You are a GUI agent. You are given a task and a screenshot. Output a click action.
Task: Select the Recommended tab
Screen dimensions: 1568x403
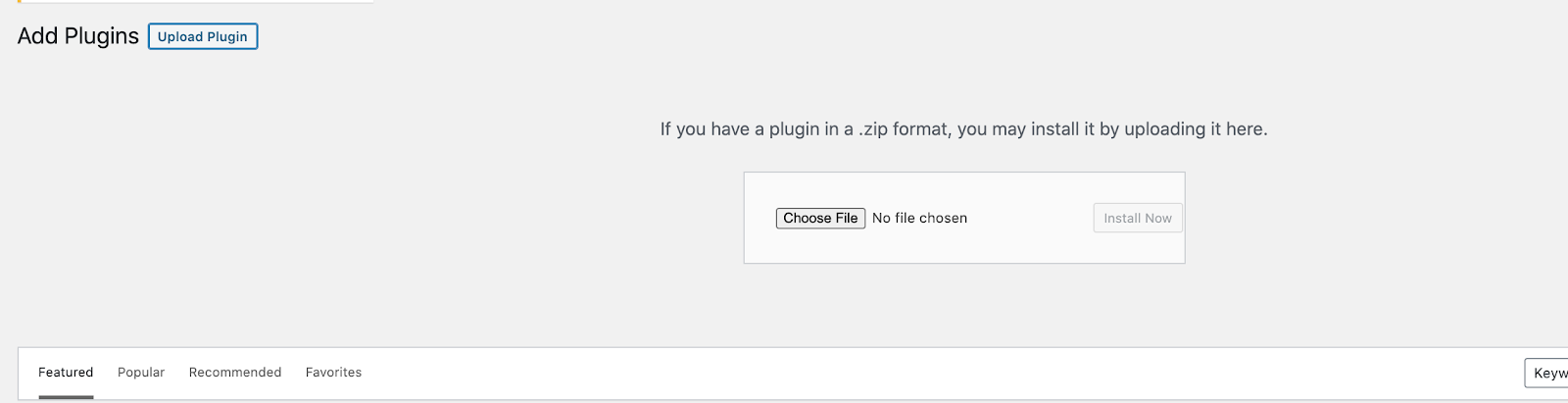[x=235, y=373]
